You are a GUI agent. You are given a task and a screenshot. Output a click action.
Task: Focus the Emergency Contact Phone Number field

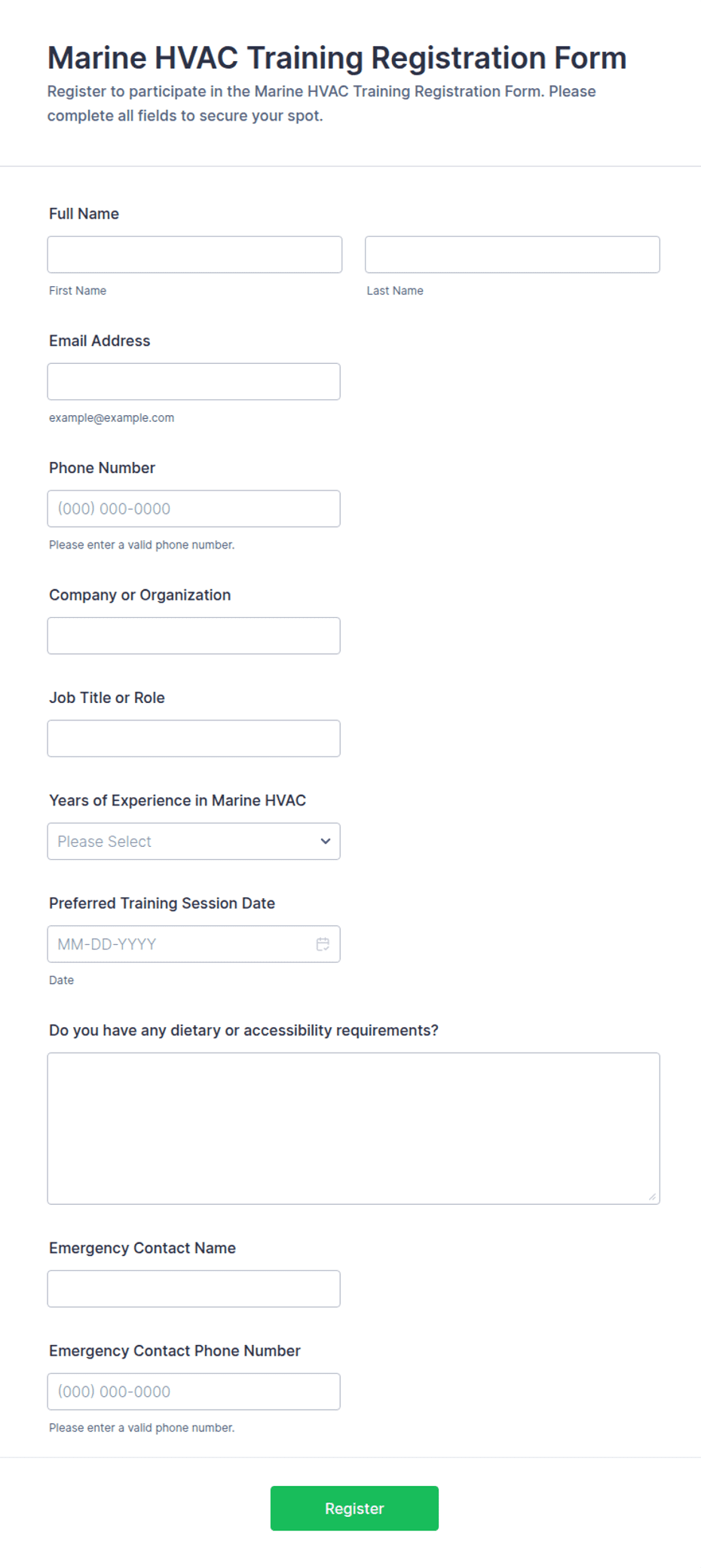tap(194, 1392)
